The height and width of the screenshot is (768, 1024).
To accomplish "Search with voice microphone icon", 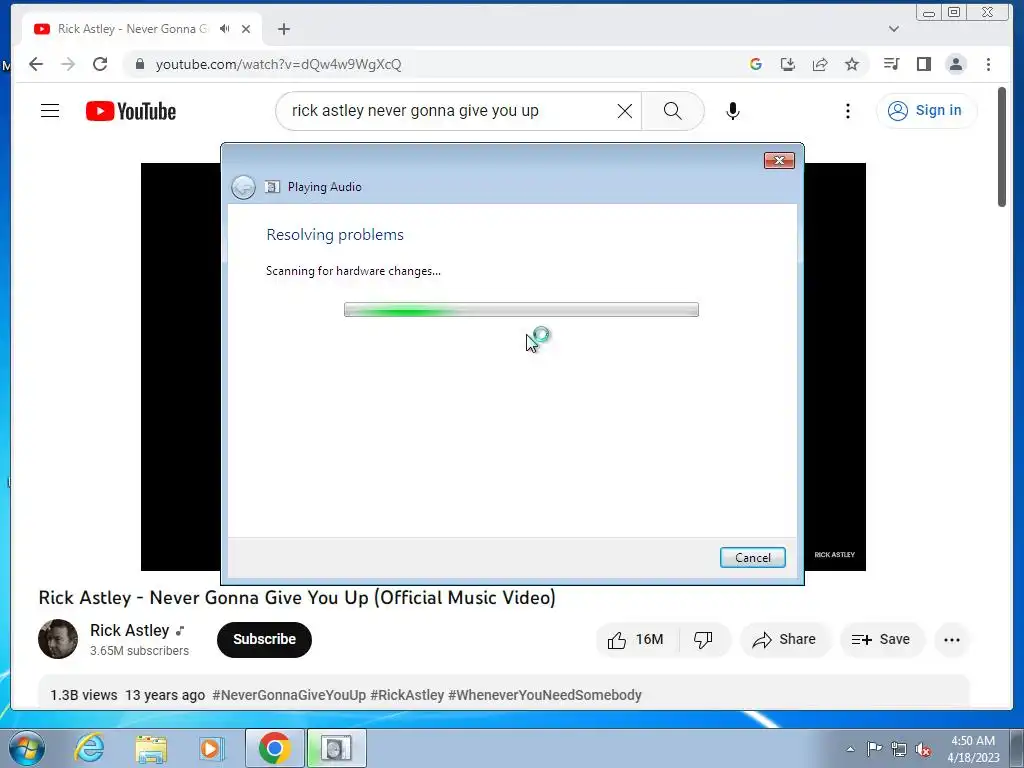I will tap(733, 111).
